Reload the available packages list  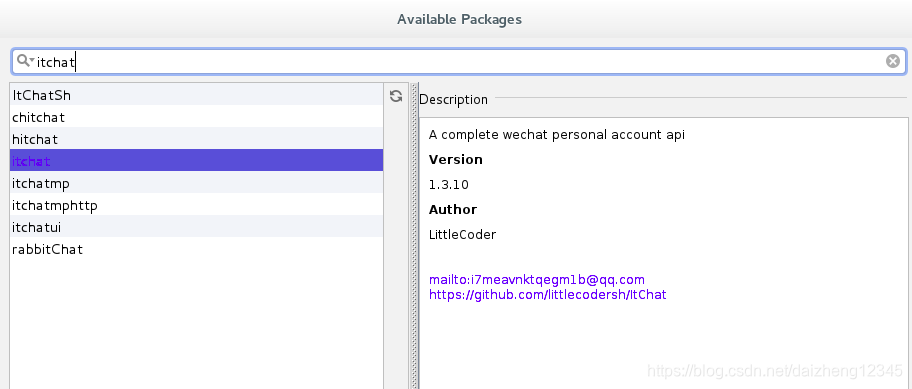click(x=396, y=96)
